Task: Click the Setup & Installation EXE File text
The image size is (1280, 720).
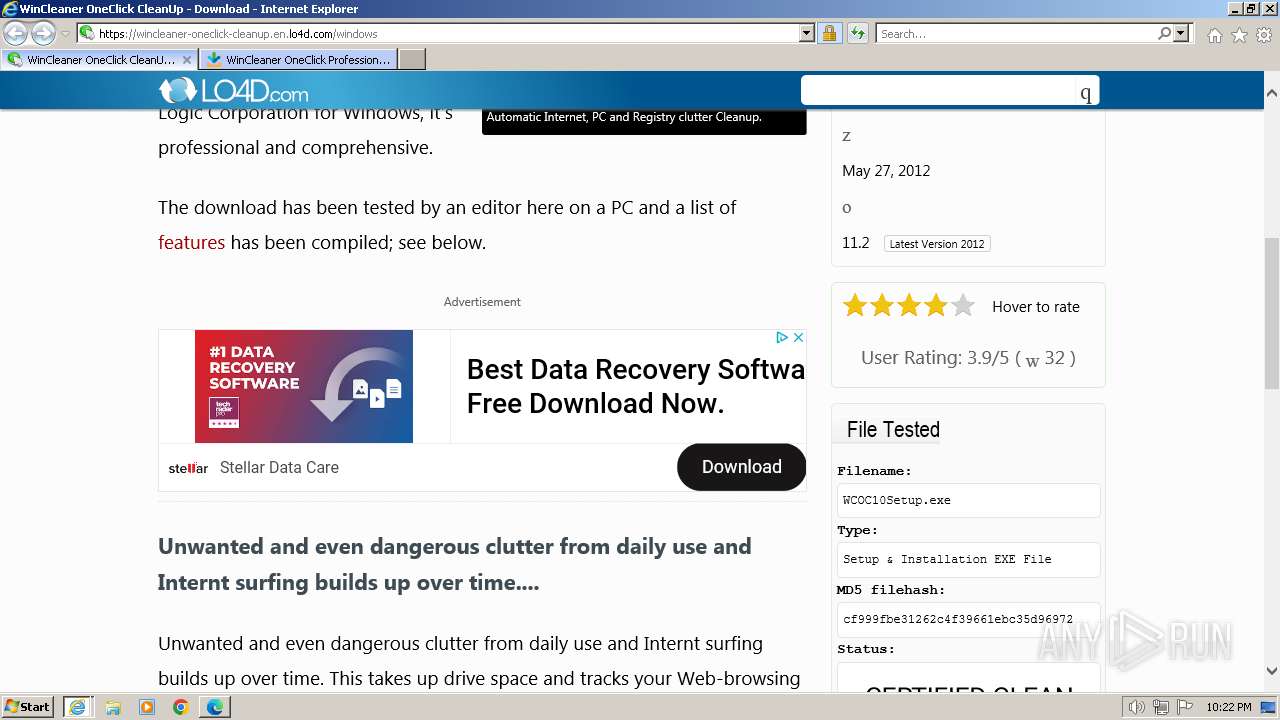Action: coord(947,559)
